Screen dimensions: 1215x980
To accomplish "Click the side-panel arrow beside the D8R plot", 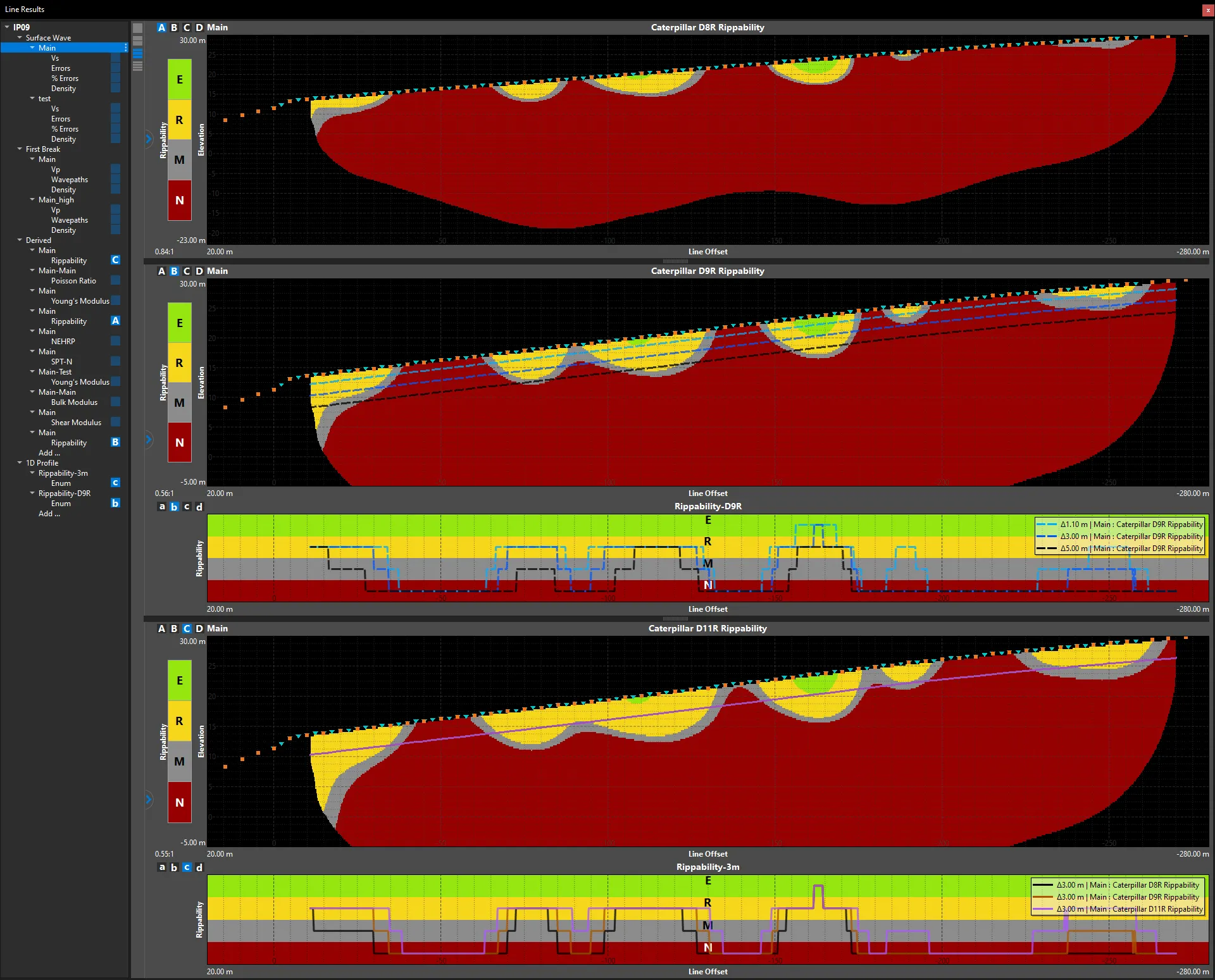I will coord(149,139).
